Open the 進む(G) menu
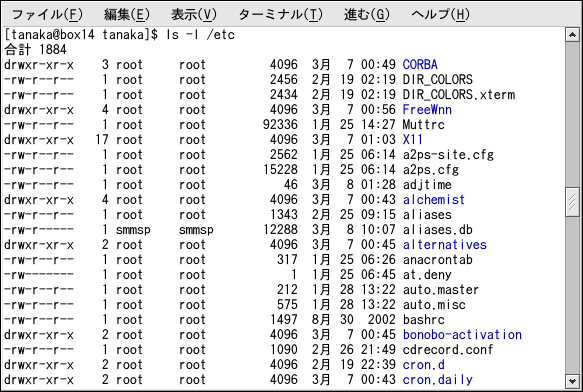 click(366, 15)
